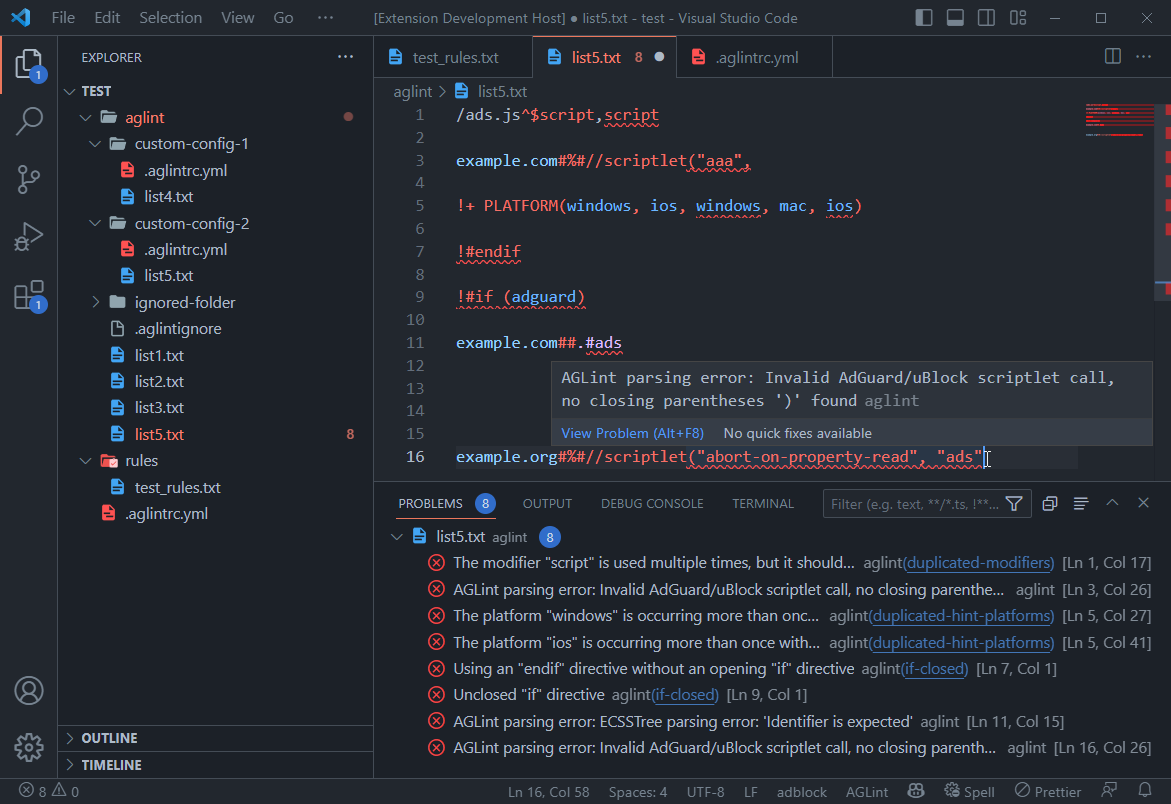This screenshot has width=1171, height=804.
Task: Click the Prettier status bar item
Action: tap(1046, 790)
